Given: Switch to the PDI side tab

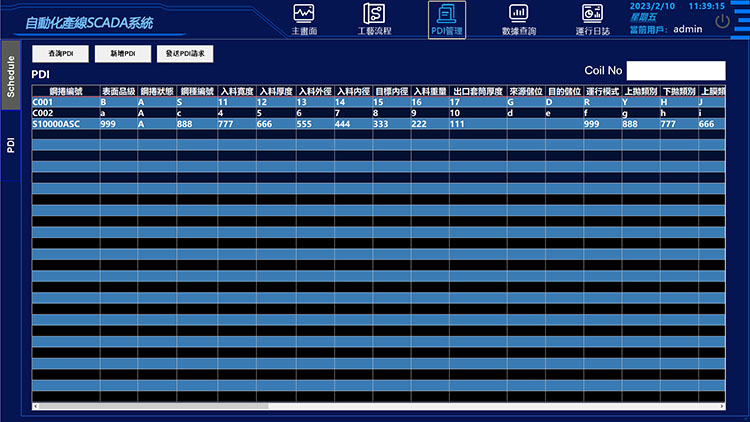Looking at the screenshot, I should pyautogui.click(x=11, y=145).
